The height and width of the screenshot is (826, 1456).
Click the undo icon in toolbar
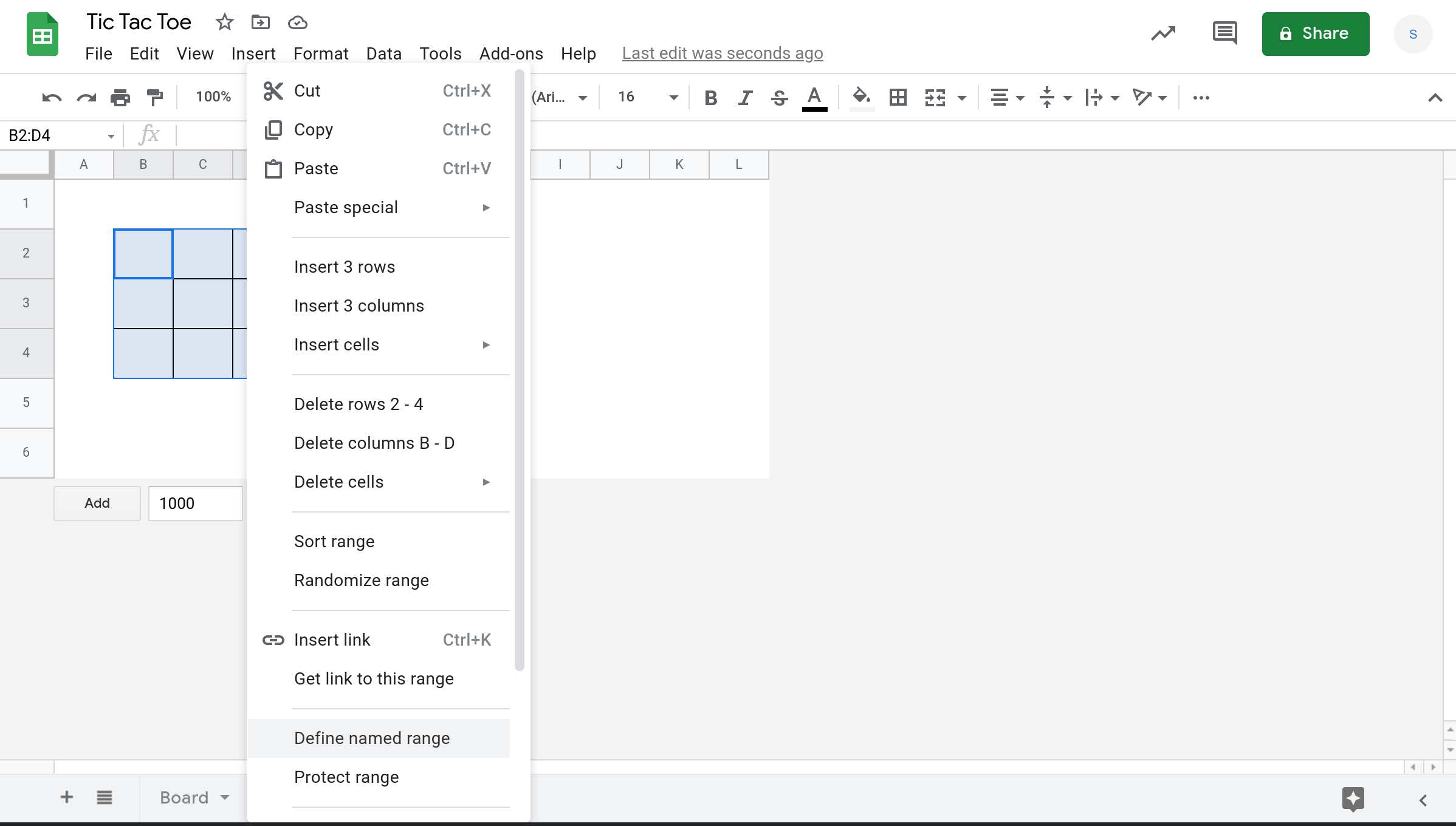tap(51, 97)
